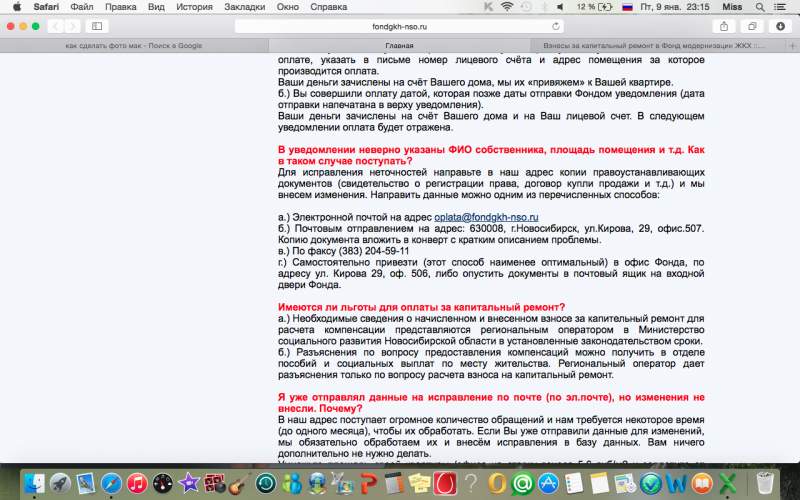Click the fax line '(383) 204-59-11'
The image size is (800, 500).
tap(343, 251)
